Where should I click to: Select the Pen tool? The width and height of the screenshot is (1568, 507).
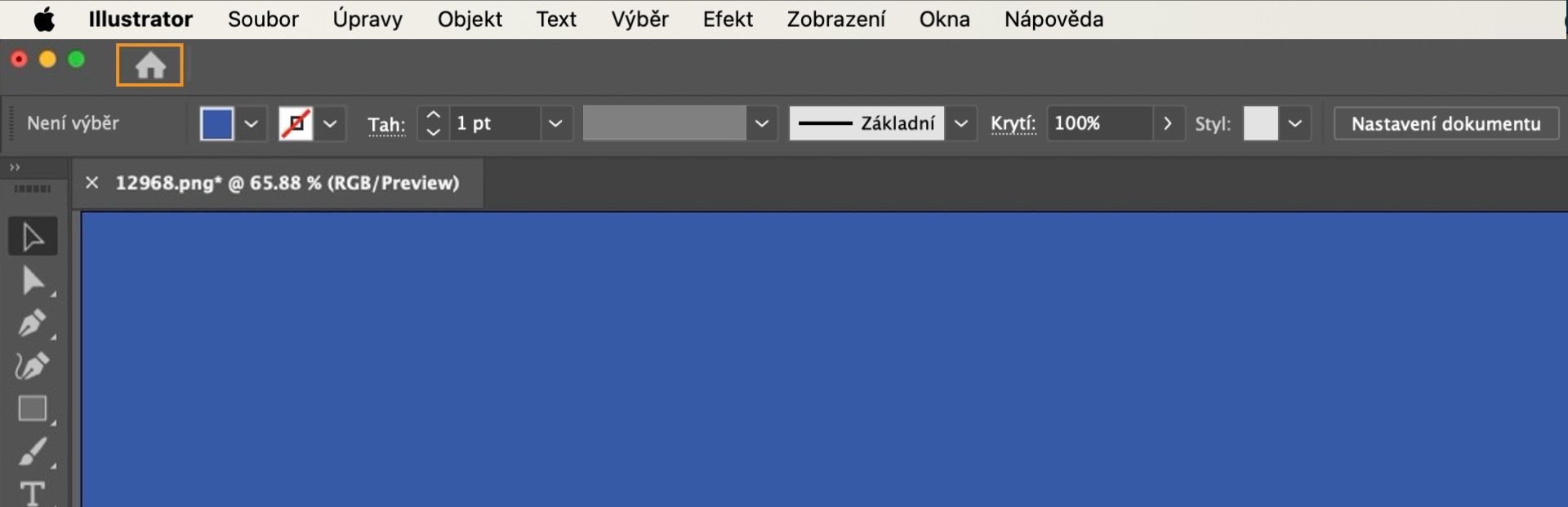[33, 323]
